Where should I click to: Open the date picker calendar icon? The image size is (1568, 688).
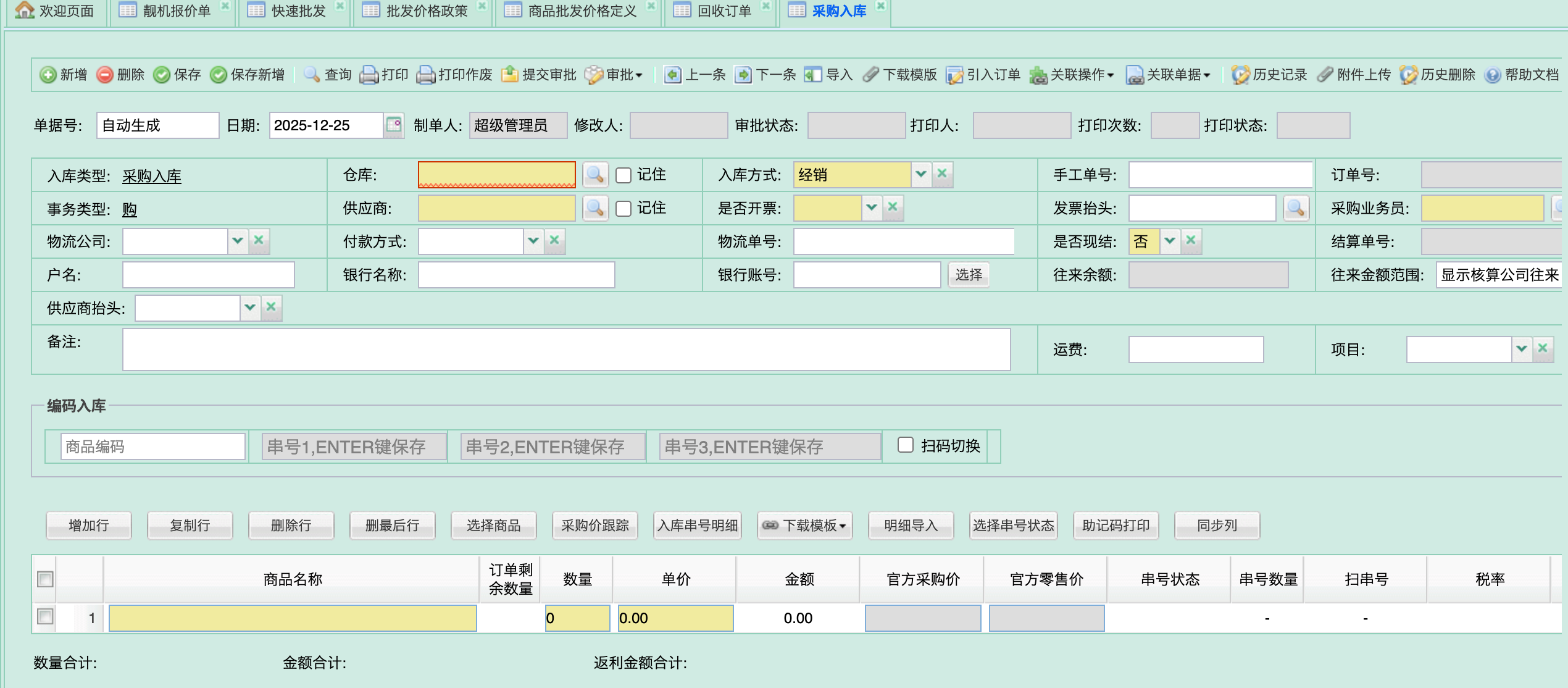(x=394, y=125)
